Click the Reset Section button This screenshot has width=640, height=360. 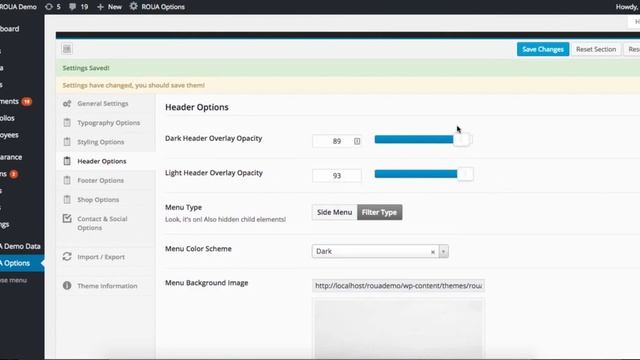[x=596, y=49]
